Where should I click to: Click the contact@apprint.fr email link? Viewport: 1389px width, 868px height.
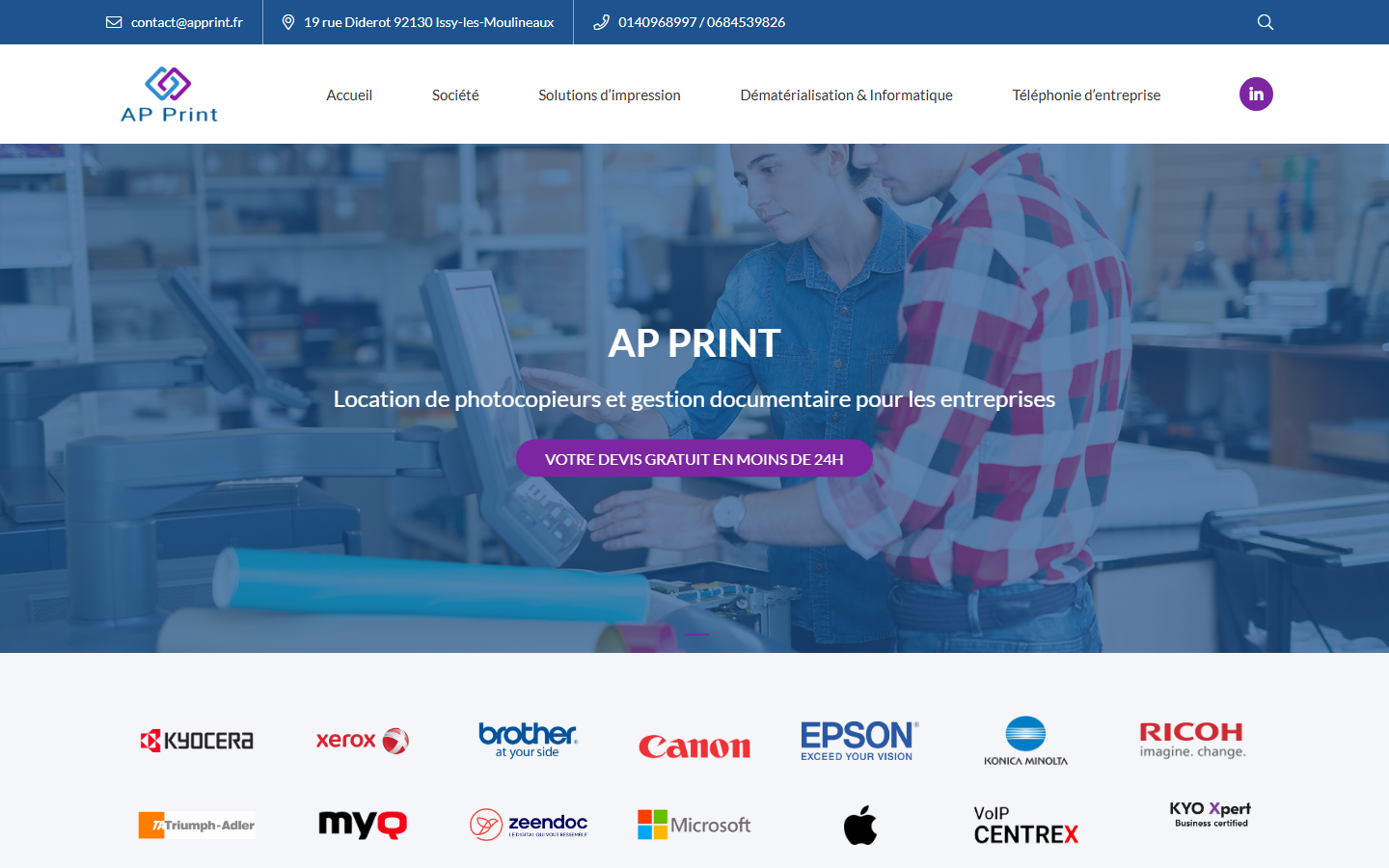tap(187, 22)
